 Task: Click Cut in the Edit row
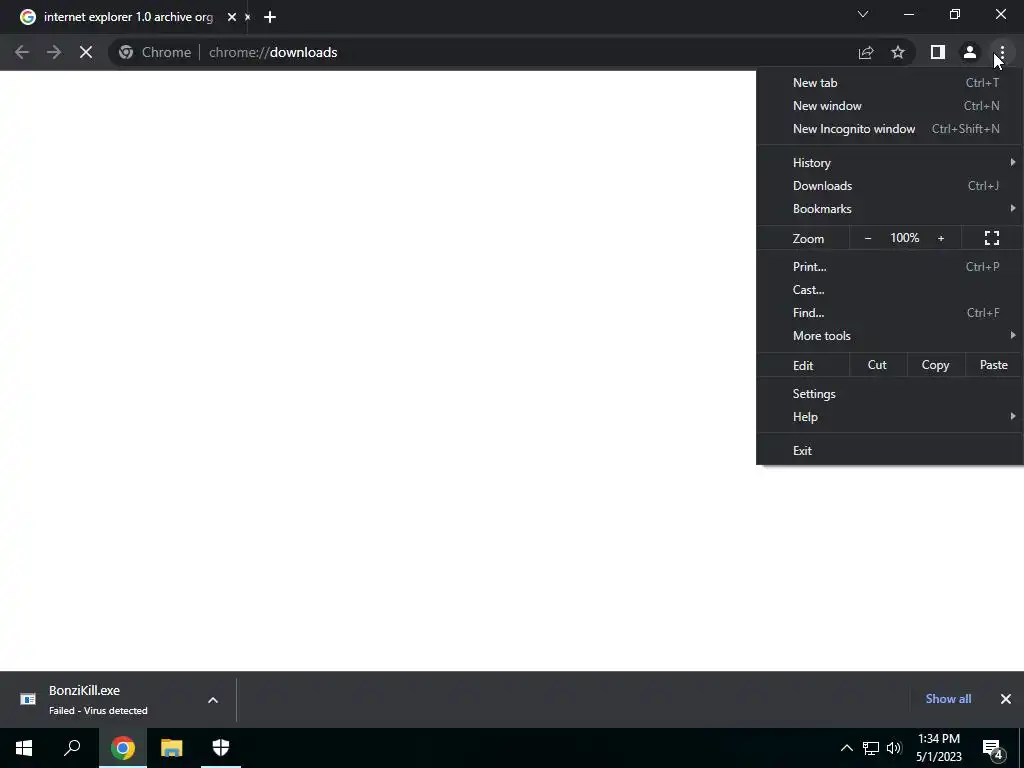877,365
